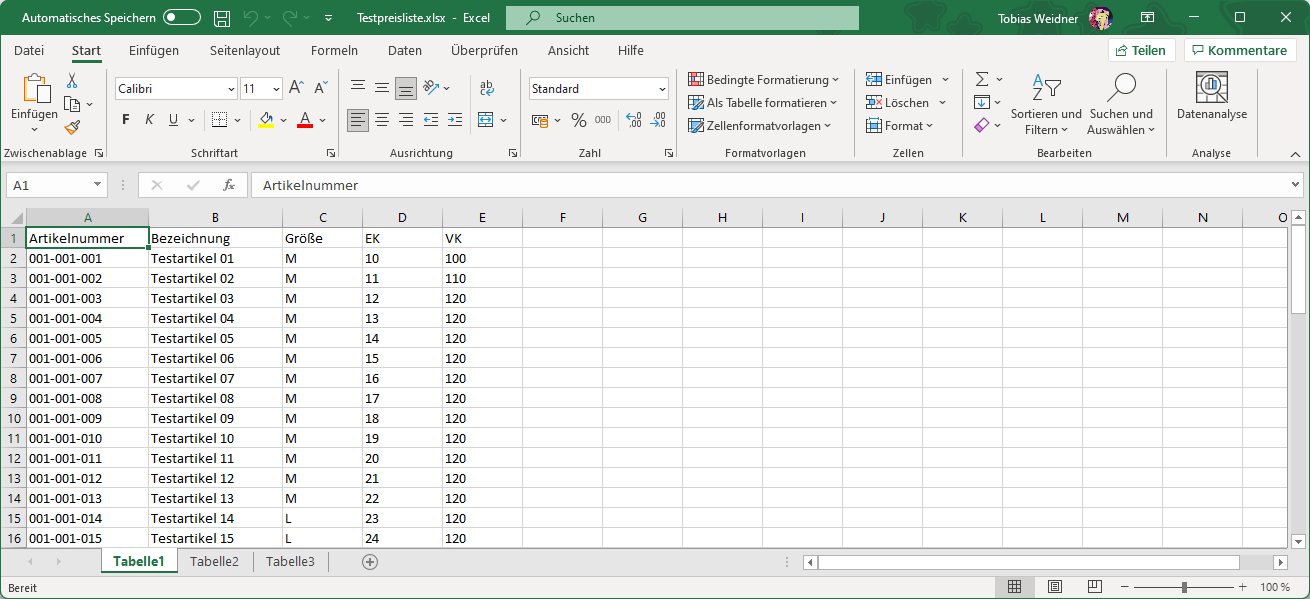Switch to page layout view in status bar

click(1054, 587)
